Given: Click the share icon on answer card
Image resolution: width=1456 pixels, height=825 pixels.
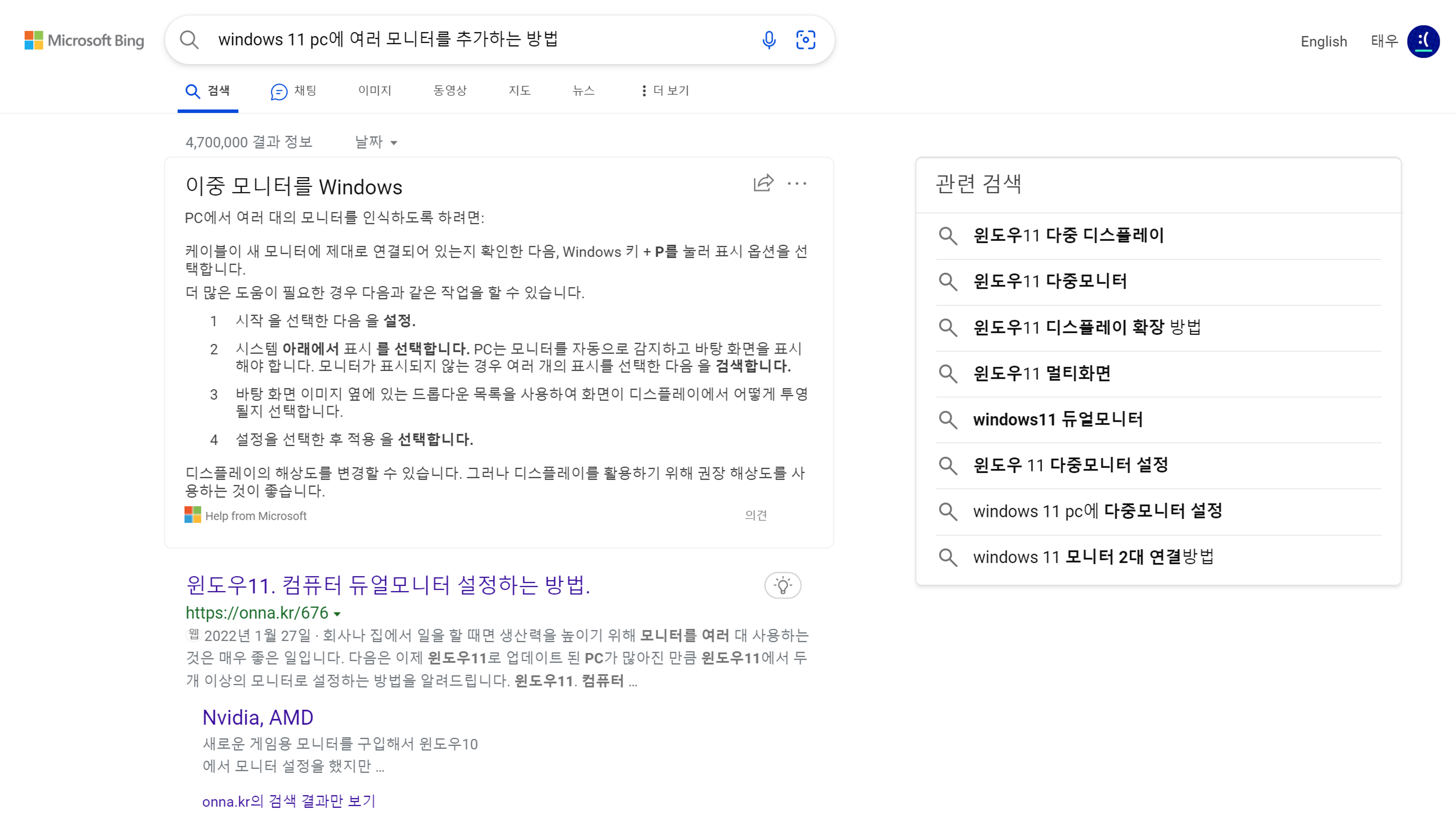Looking at the screenshot, I should 763,183.
